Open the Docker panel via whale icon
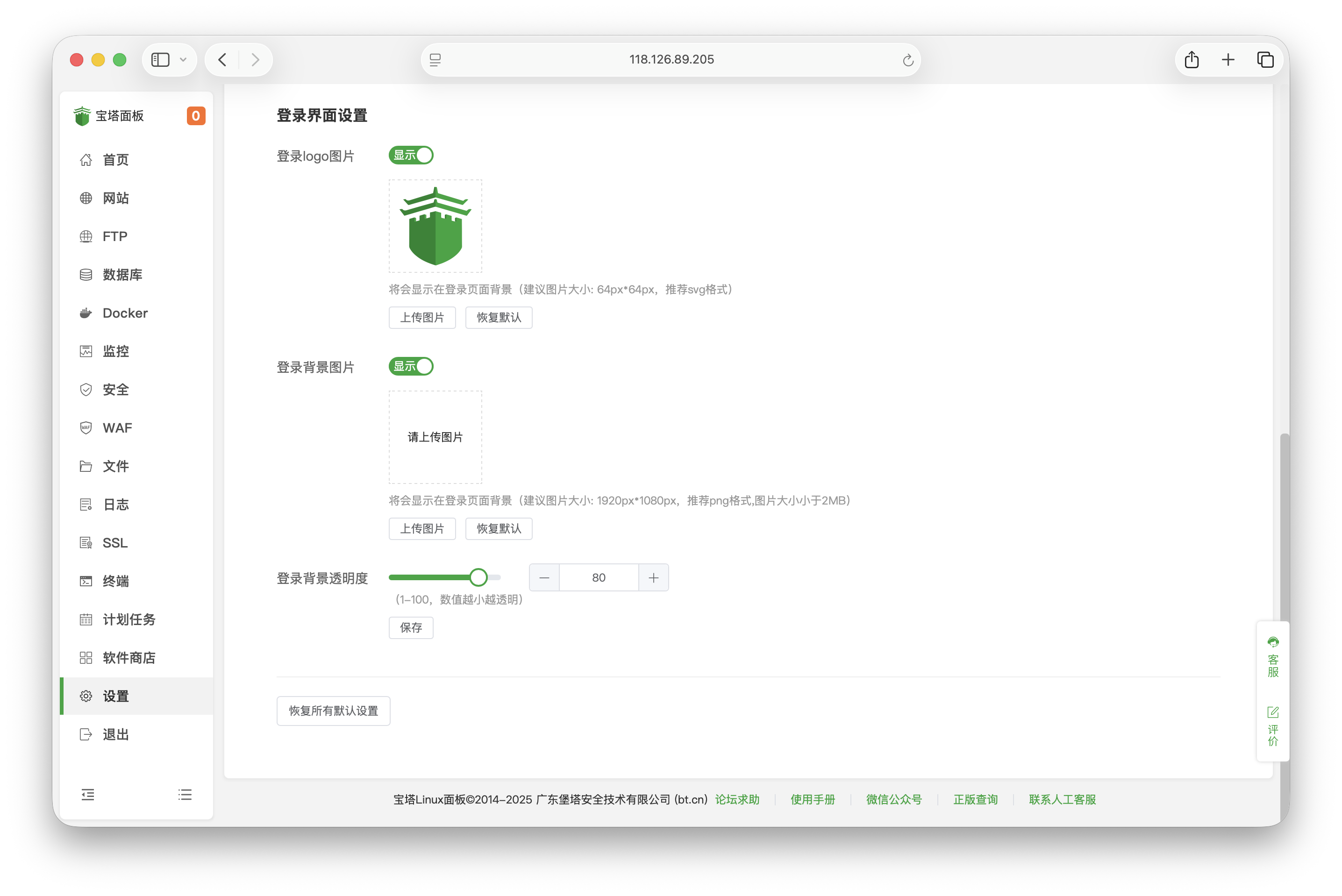Screen dimensions: 1342x896 point(86,313)
